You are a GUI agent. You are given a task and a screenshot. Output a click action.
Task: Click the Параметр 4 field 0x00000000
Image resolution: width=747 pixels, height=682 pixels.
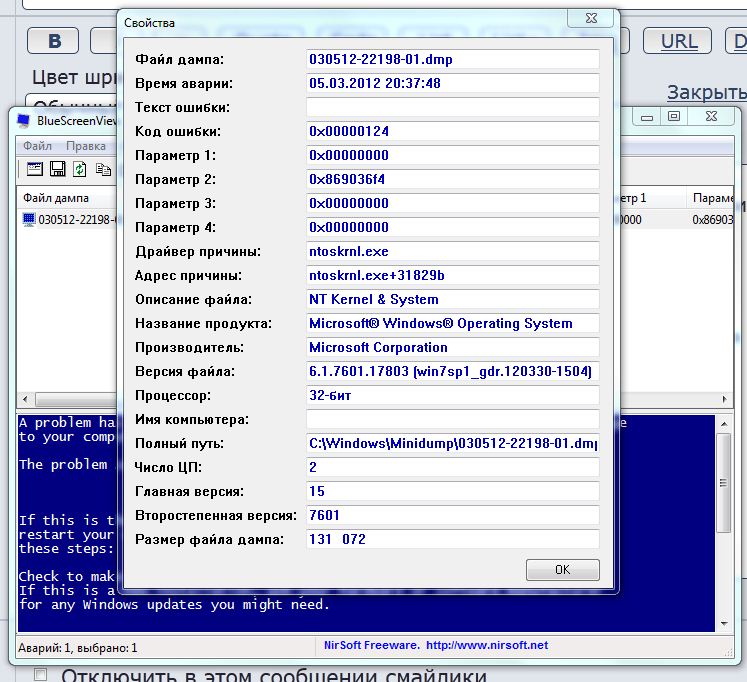point(453,227)
